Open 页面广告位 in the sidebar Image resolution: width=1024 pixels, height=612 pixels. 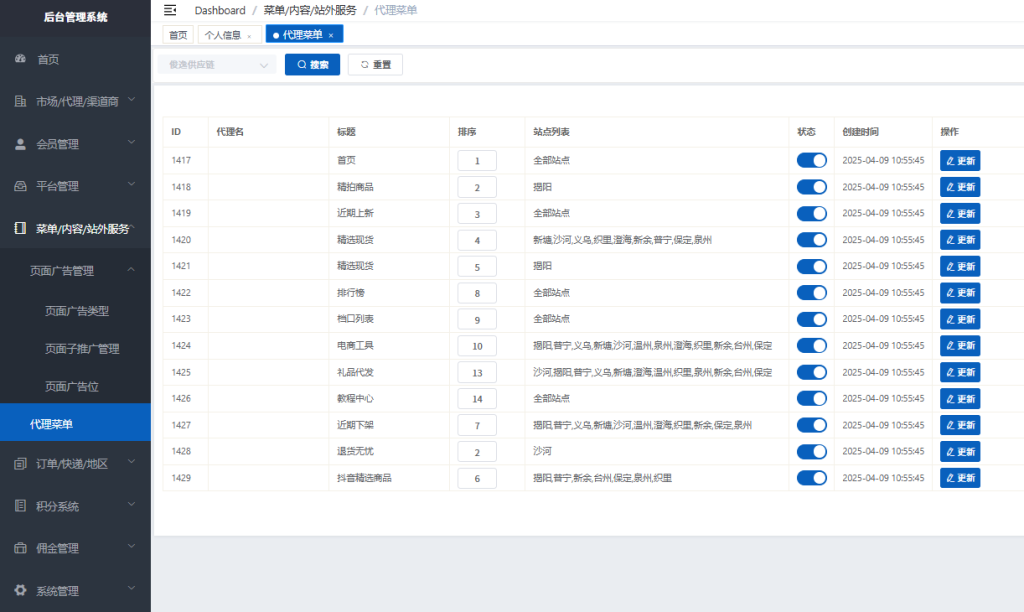[x=72, y=386]
